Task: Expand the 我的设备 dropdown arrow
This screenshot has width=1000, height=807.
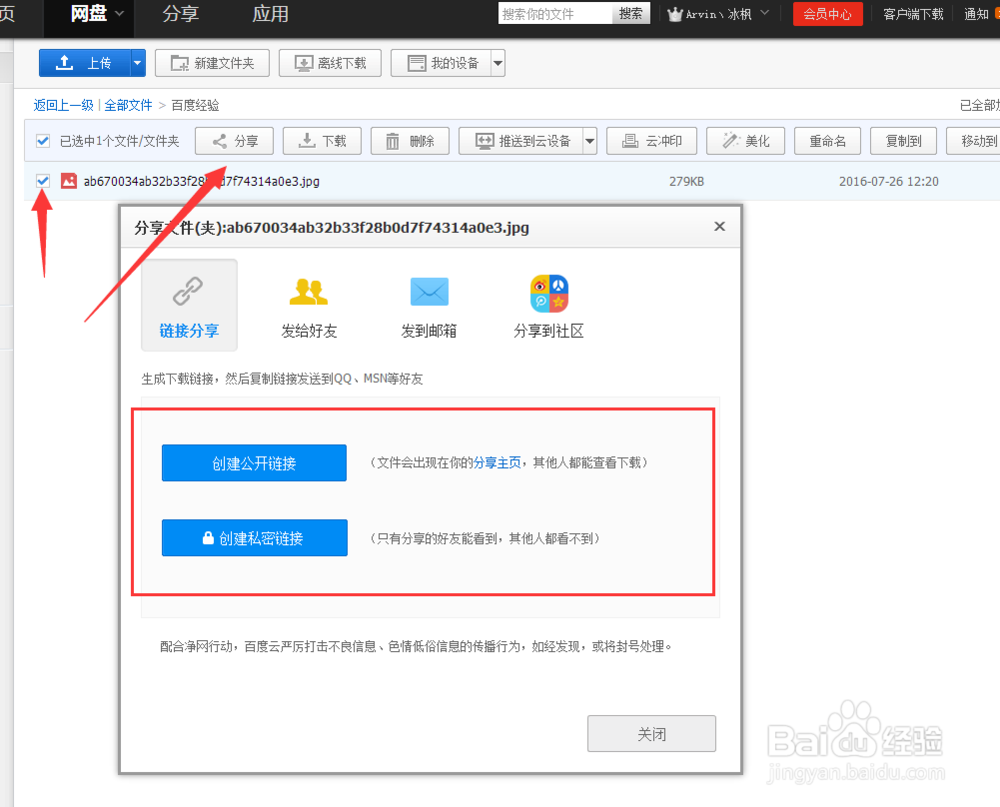Action: point(498,63)
